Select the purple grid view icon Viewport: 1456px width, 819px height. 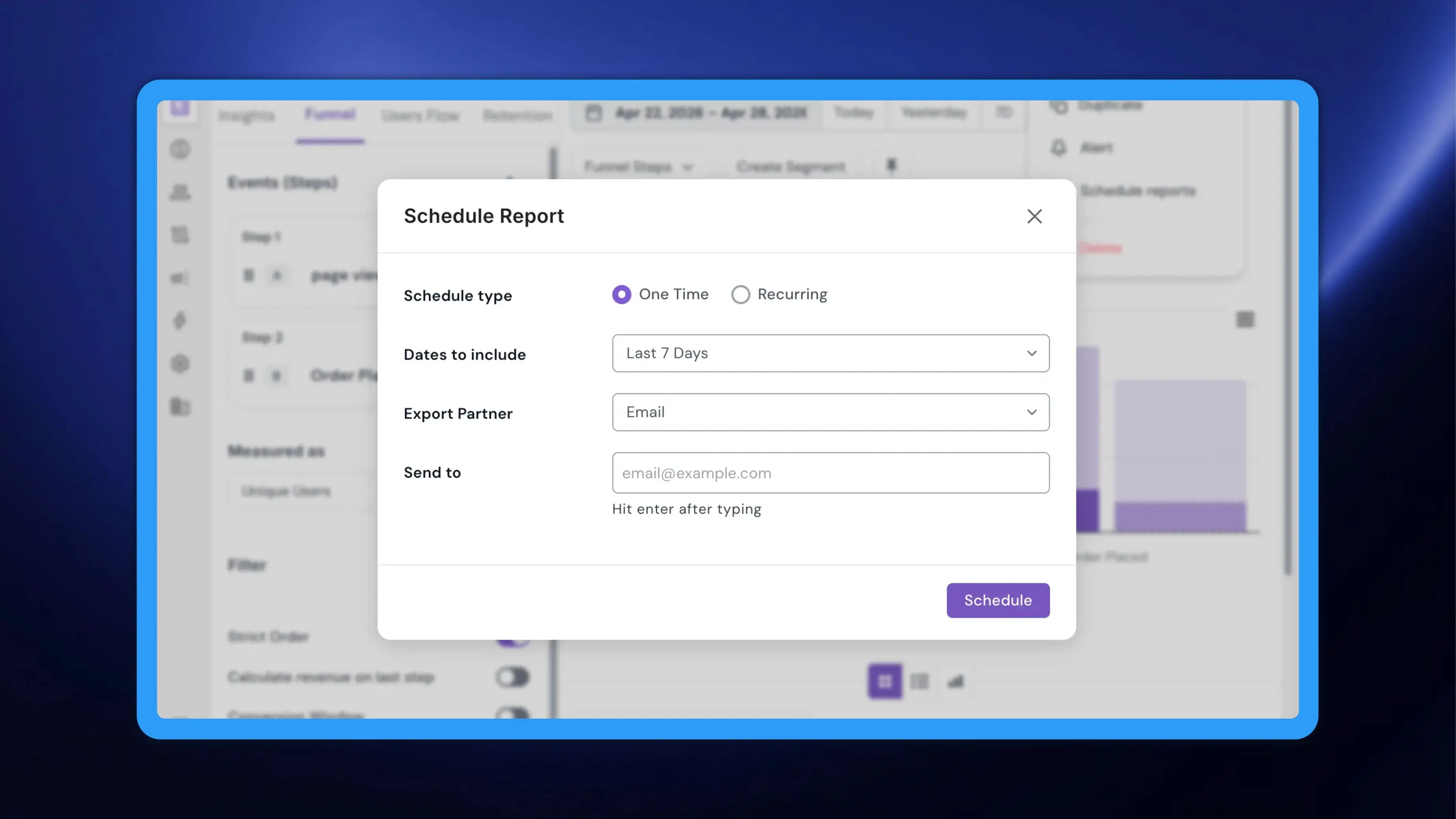pos(885,681)
